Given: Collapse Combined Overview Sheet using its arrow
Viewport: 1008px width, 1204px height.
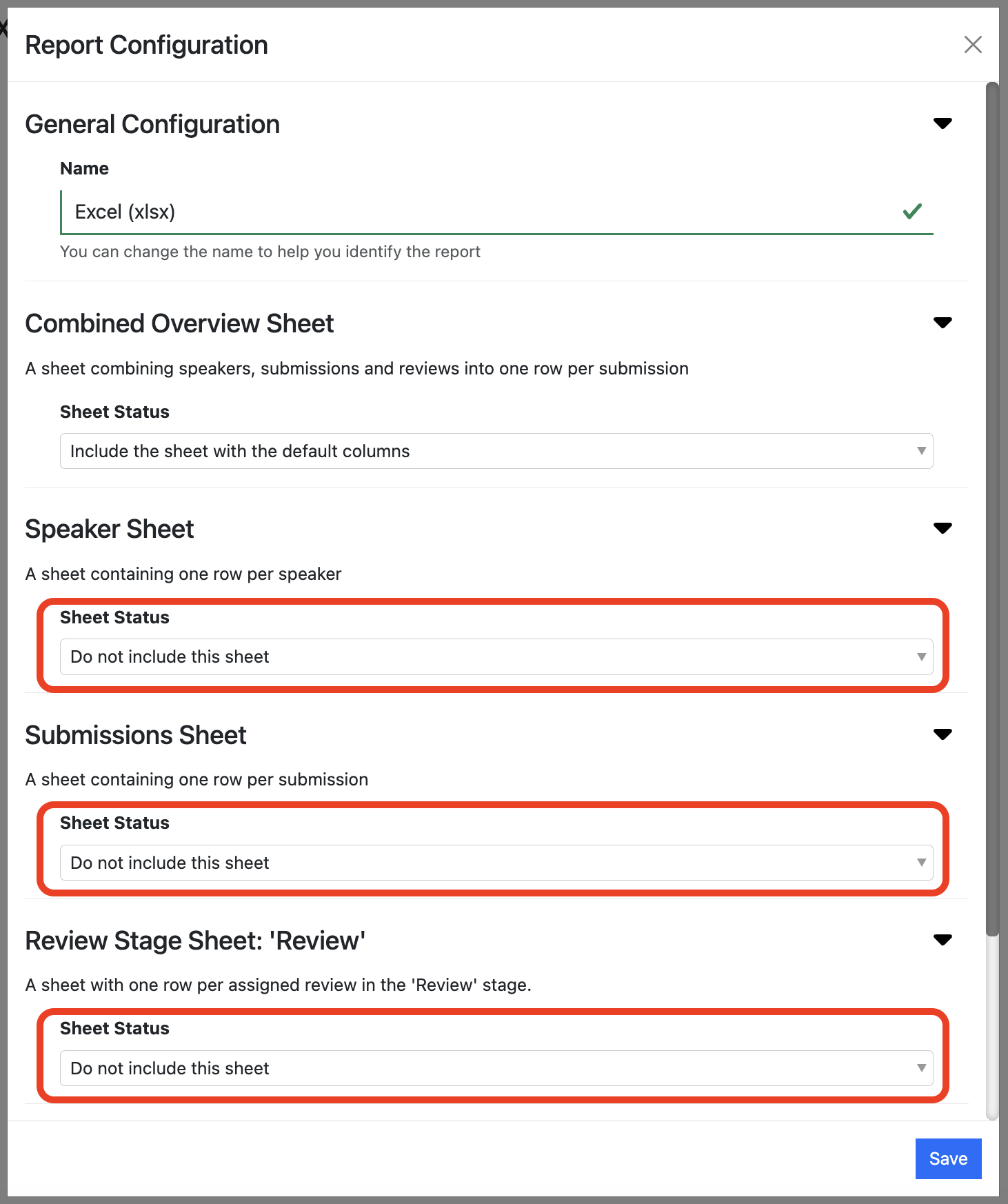Looking at the screenshot, I should coord(942,323).
